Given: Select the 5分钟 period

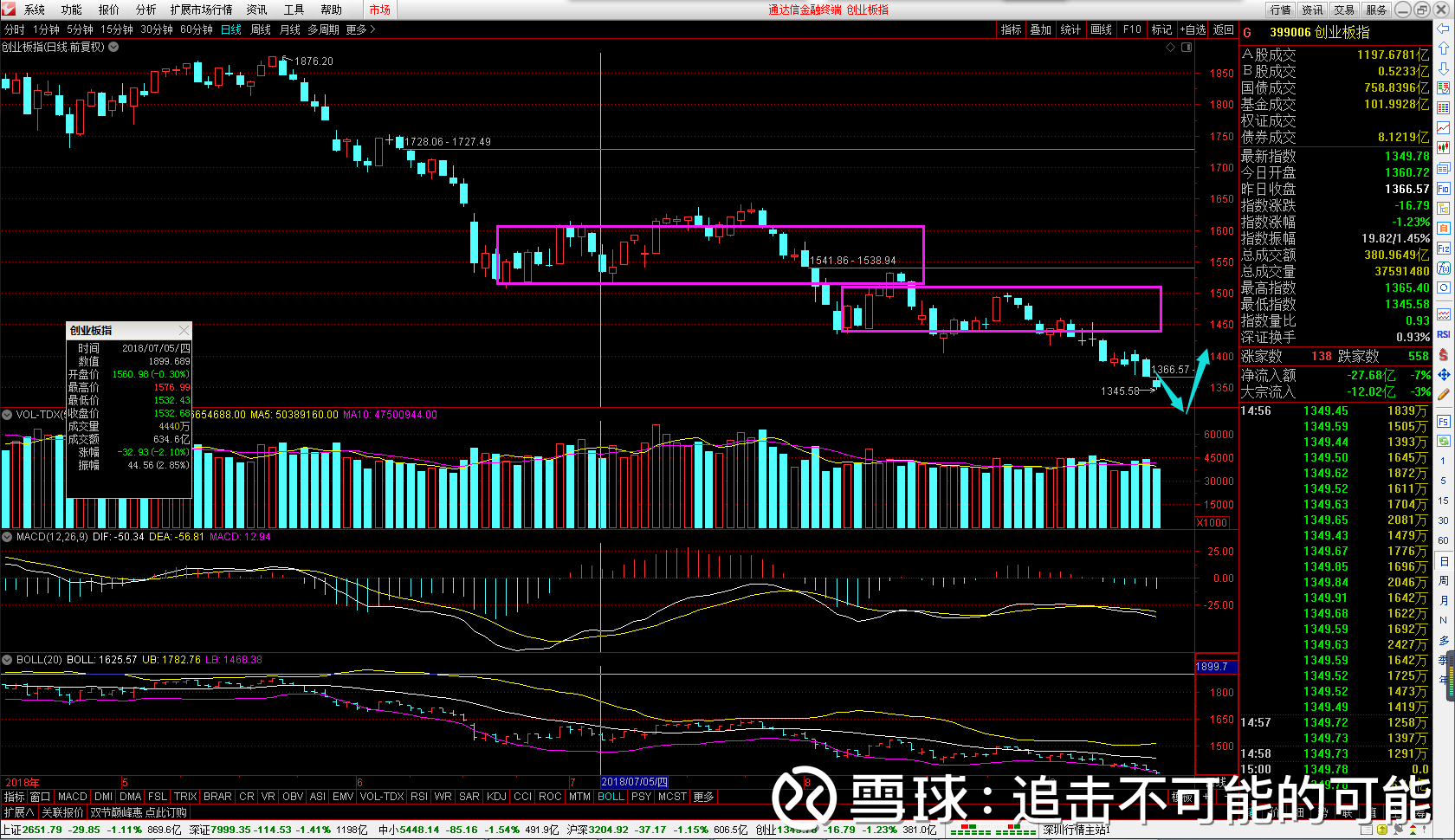Looking at the screenshot, I should pyautogui.click(x=80, y=29).
